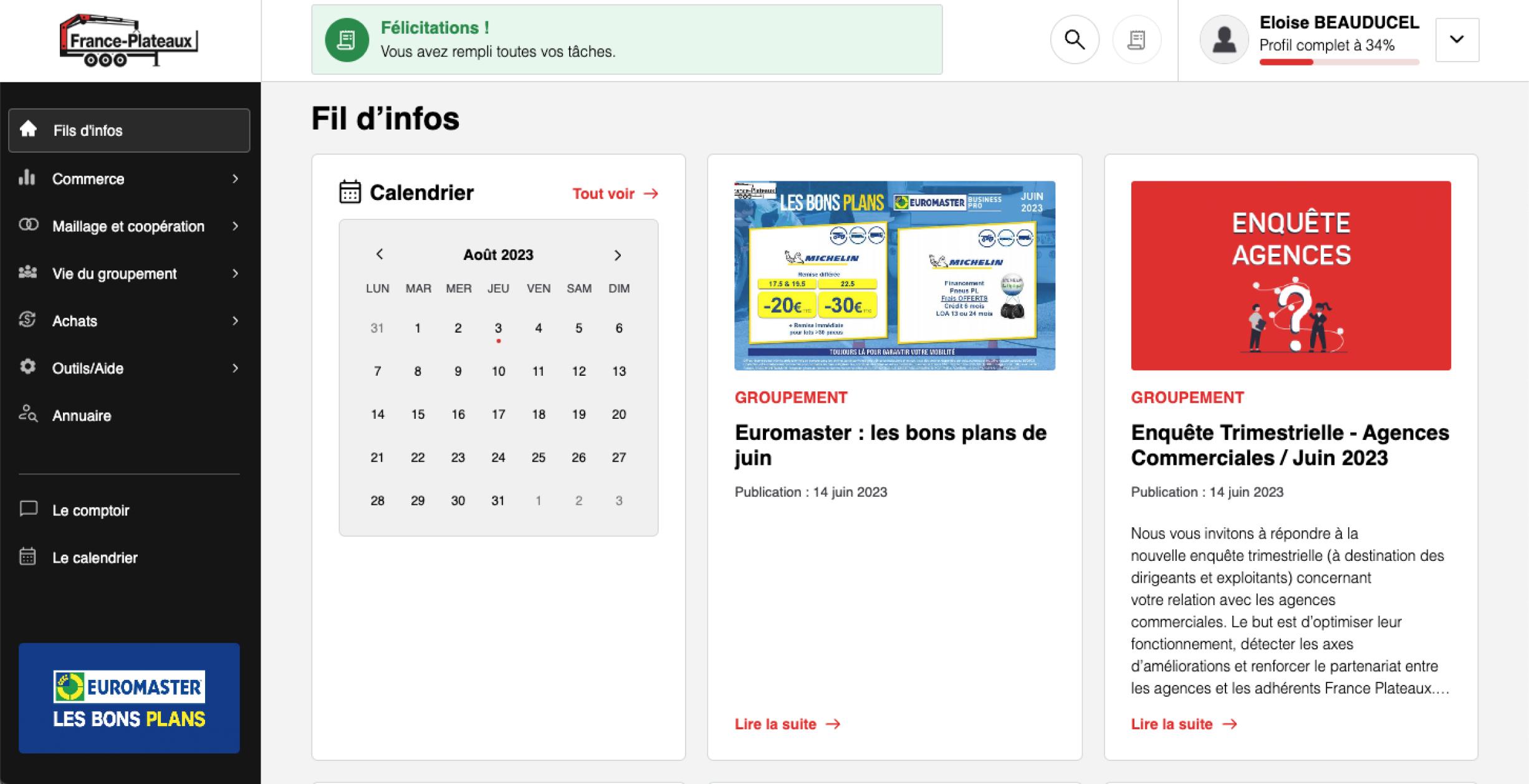
Task: Open article title Euromaster : les bons plans de juin
Action: (890, 445)
